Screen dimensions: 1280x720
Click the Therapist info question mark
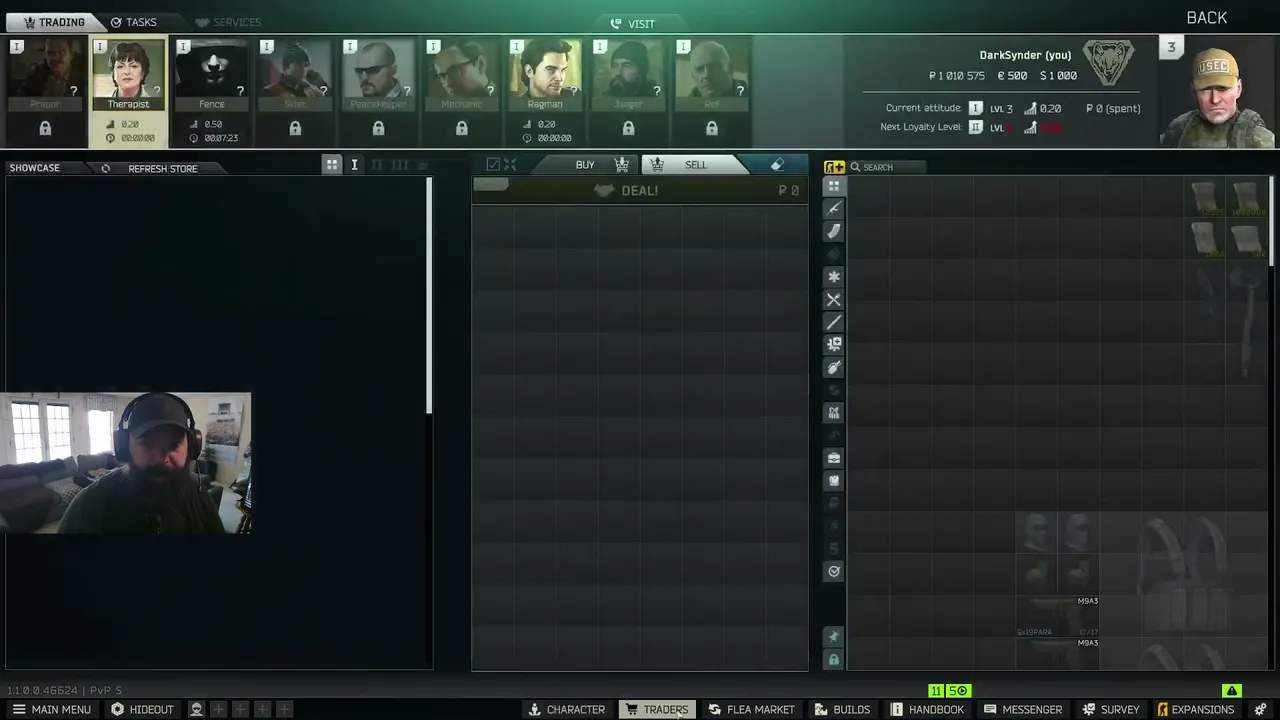click(156, 91)
